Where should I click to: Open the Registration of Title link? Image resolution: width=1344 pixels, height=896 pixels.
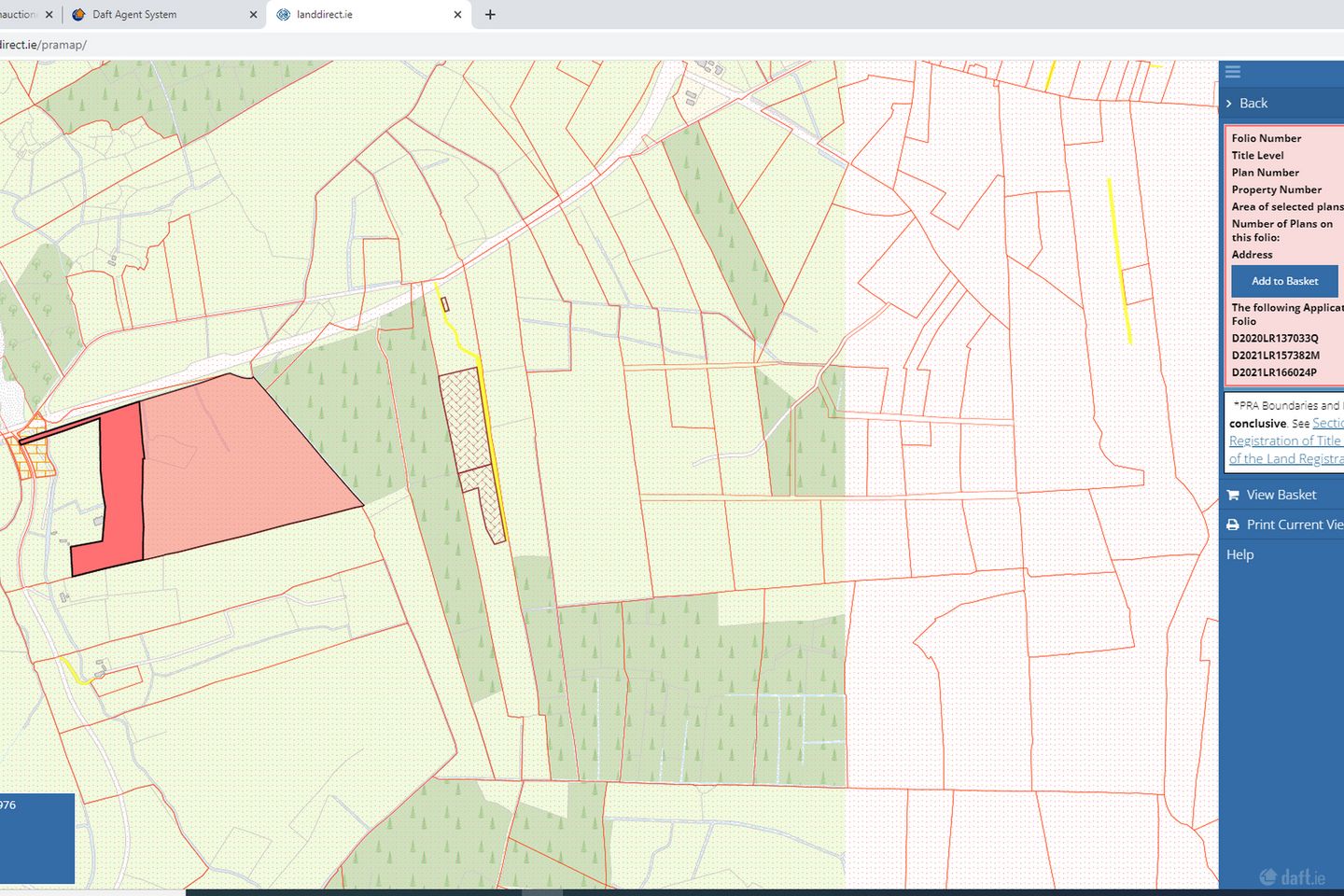coord(1284,441)
